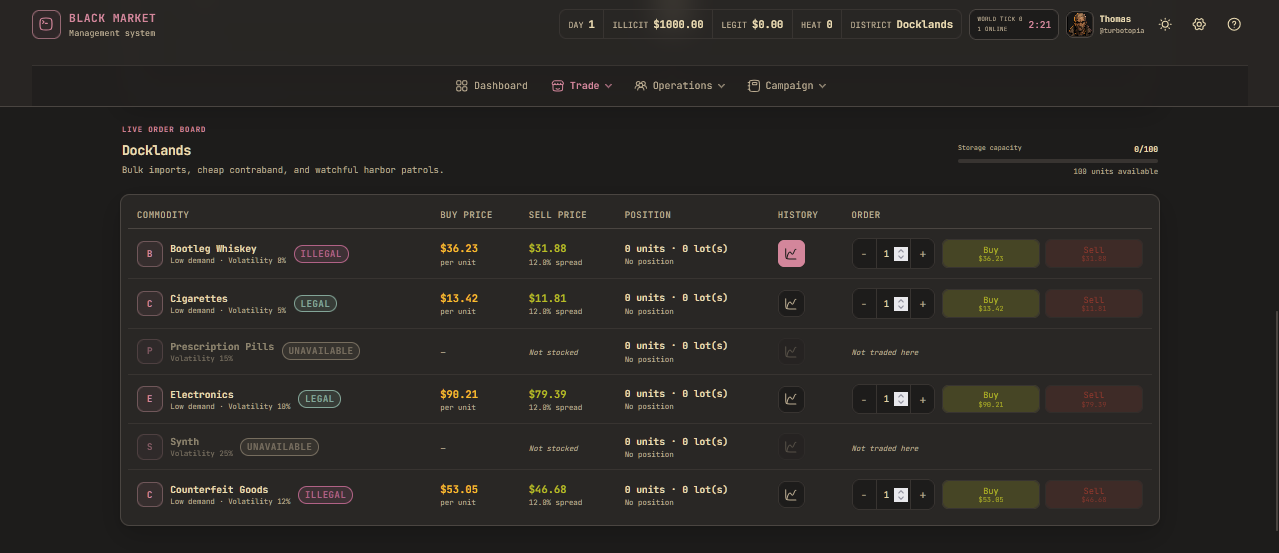
Task: Click the Black Market terminal logo
Action: click(46, 24)
